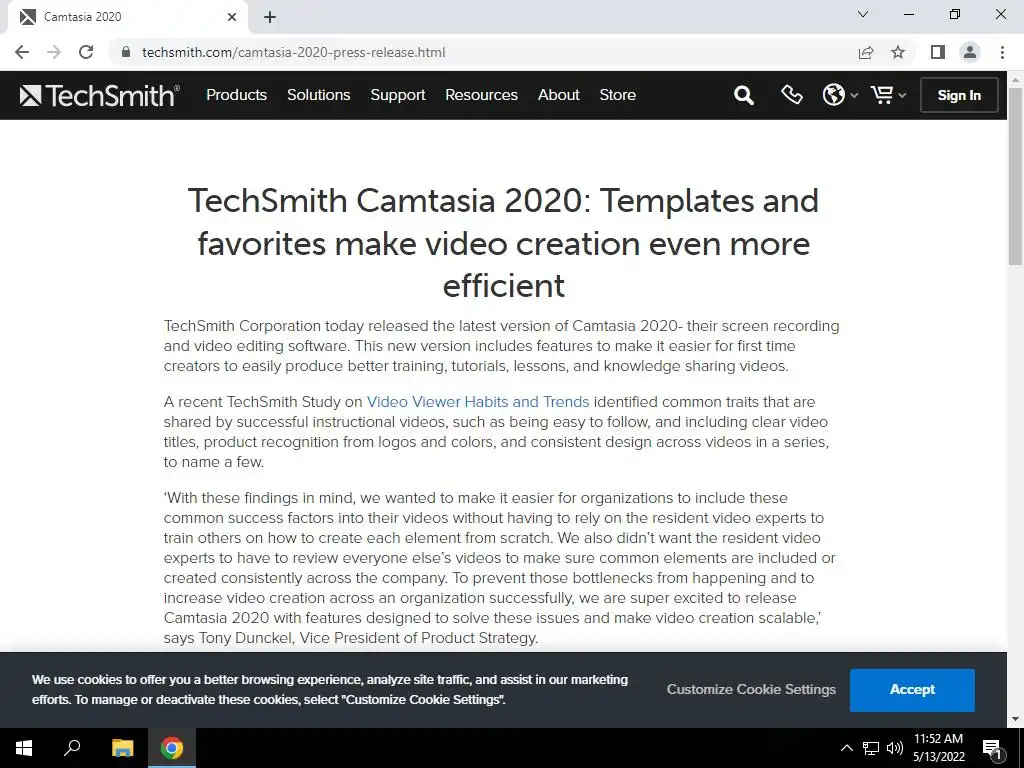Open the Products menu
This screenshot has height=768, width=1024.
[236, 95]
